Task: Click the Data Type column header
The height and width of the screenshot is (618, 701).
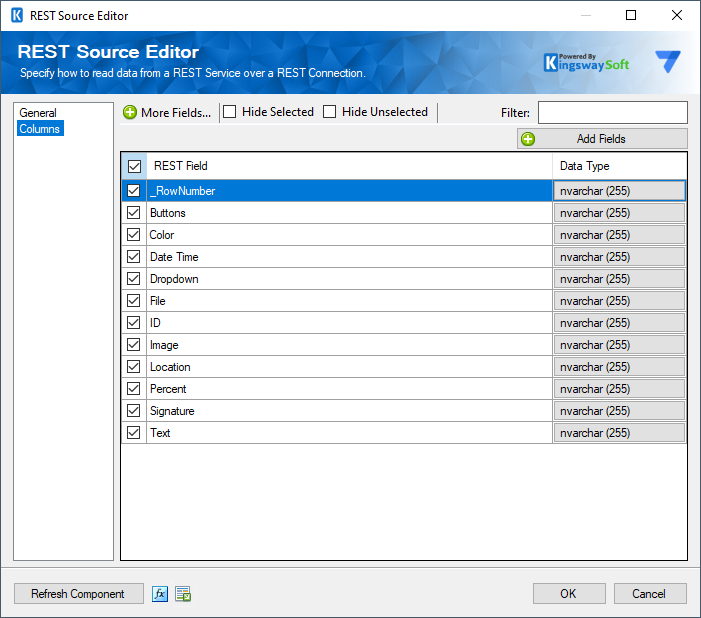Action: 619,166
